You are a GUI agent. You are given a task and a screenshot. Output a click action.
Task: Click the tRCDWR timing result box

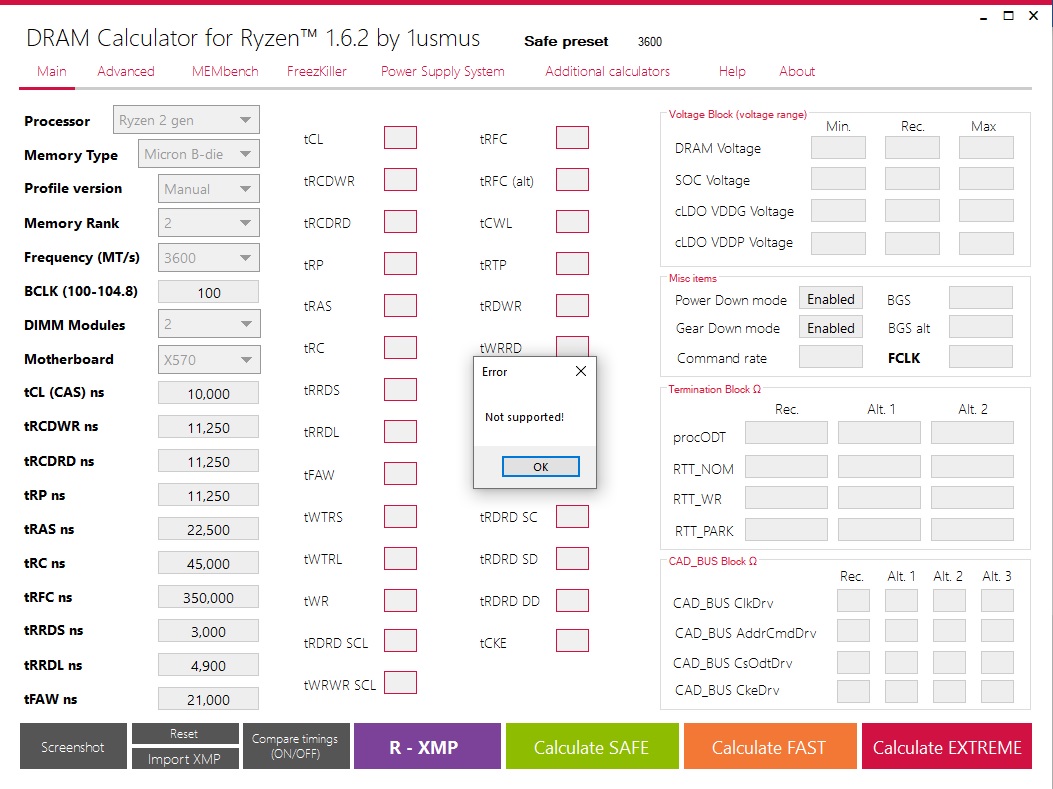(400, 180)
